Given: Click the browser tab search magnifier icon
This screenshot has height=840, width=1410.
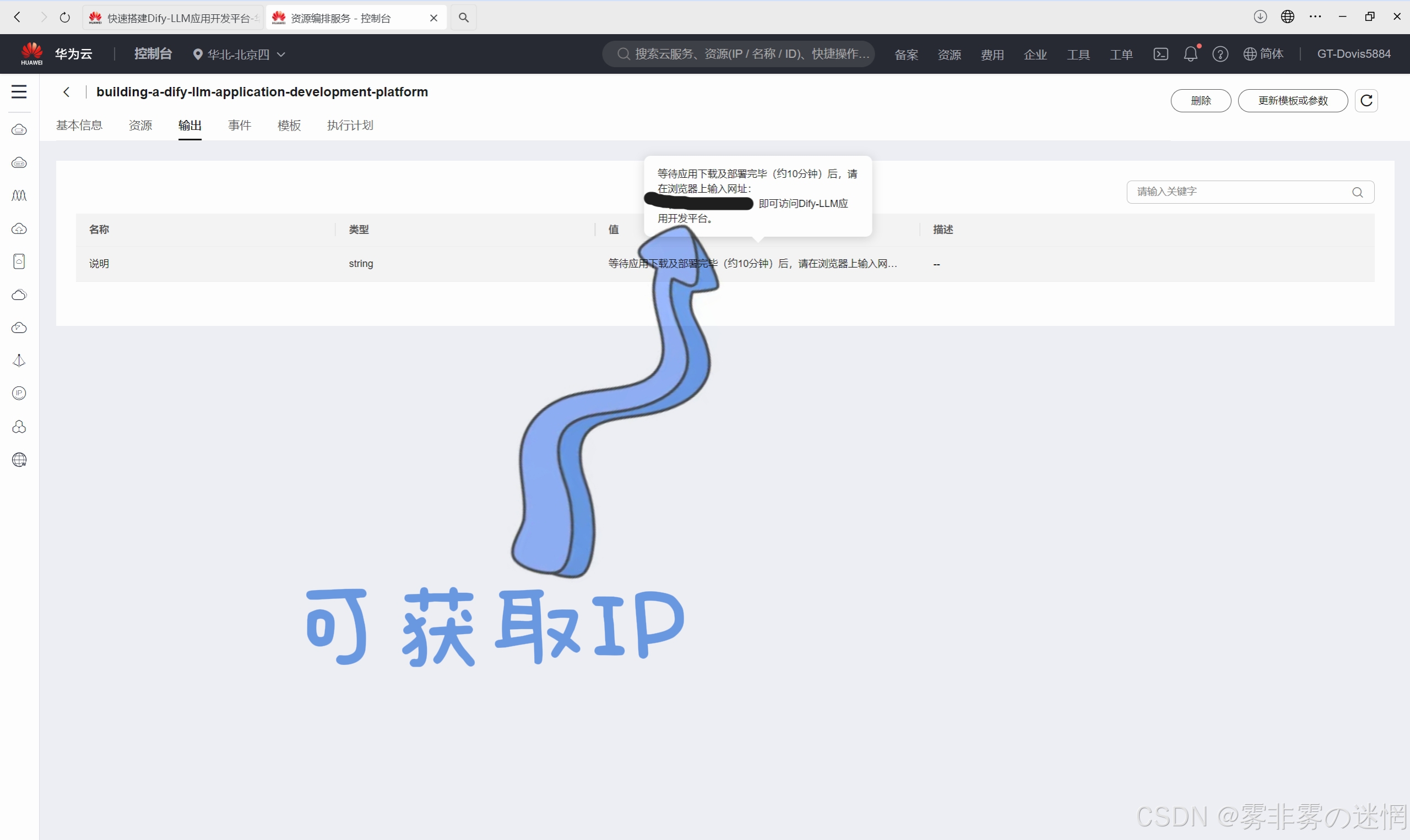Looking at the screenshot, I should tap(464, 18).
